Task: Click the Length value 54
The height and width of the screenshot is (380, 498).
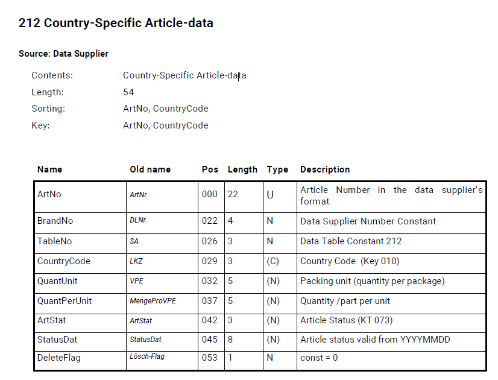Action: pos(128,92)
